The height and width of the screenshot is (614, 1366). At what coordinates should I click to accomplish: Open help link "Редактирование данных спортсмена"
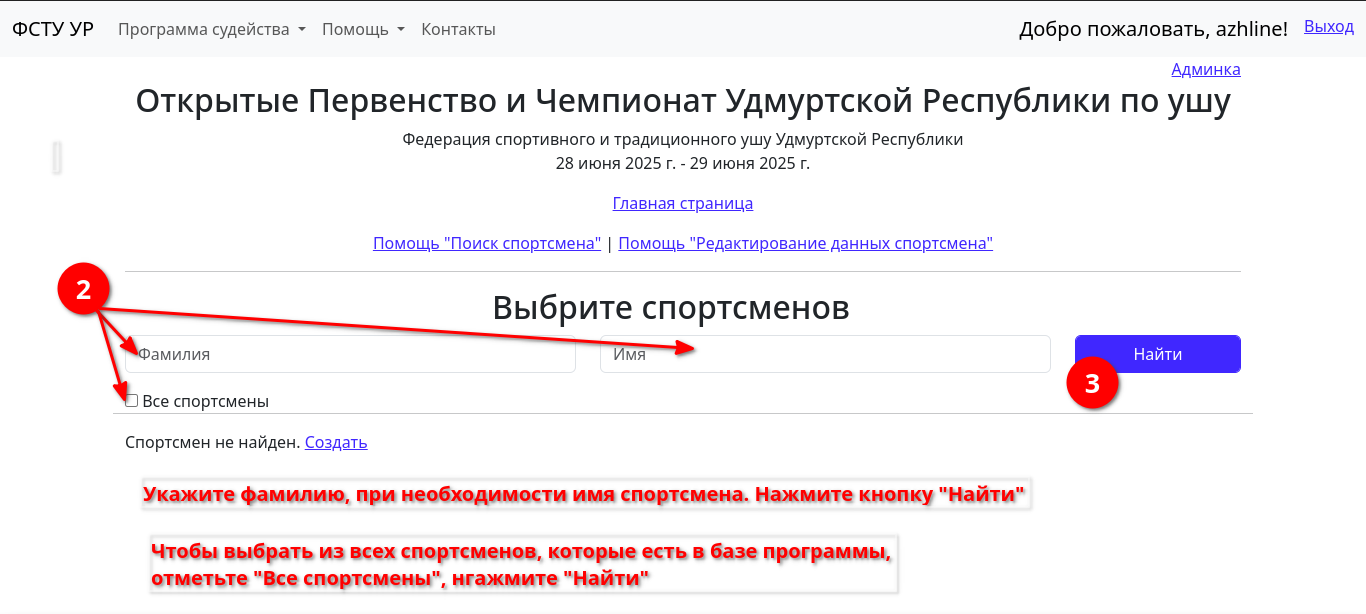805,243
